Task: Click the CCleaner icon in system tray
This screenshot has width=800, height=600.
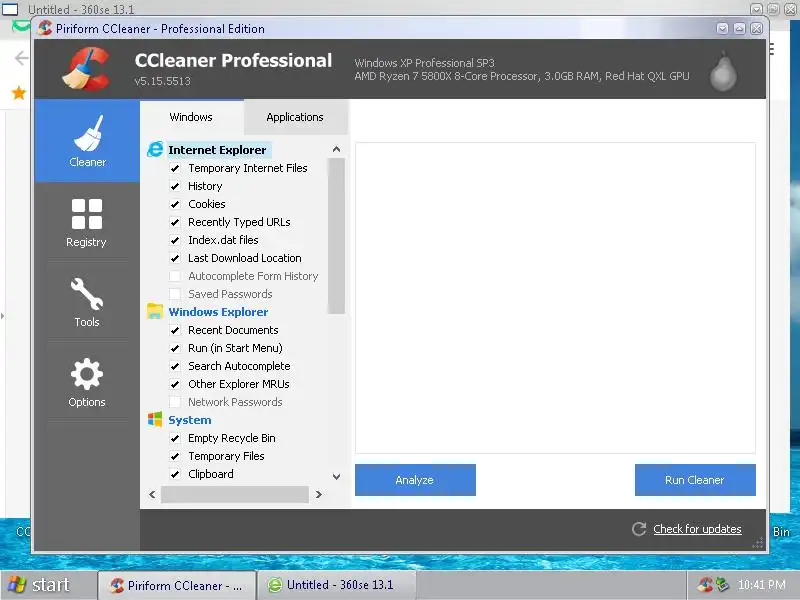Action: pyautogui.click(x=705, y=585)
